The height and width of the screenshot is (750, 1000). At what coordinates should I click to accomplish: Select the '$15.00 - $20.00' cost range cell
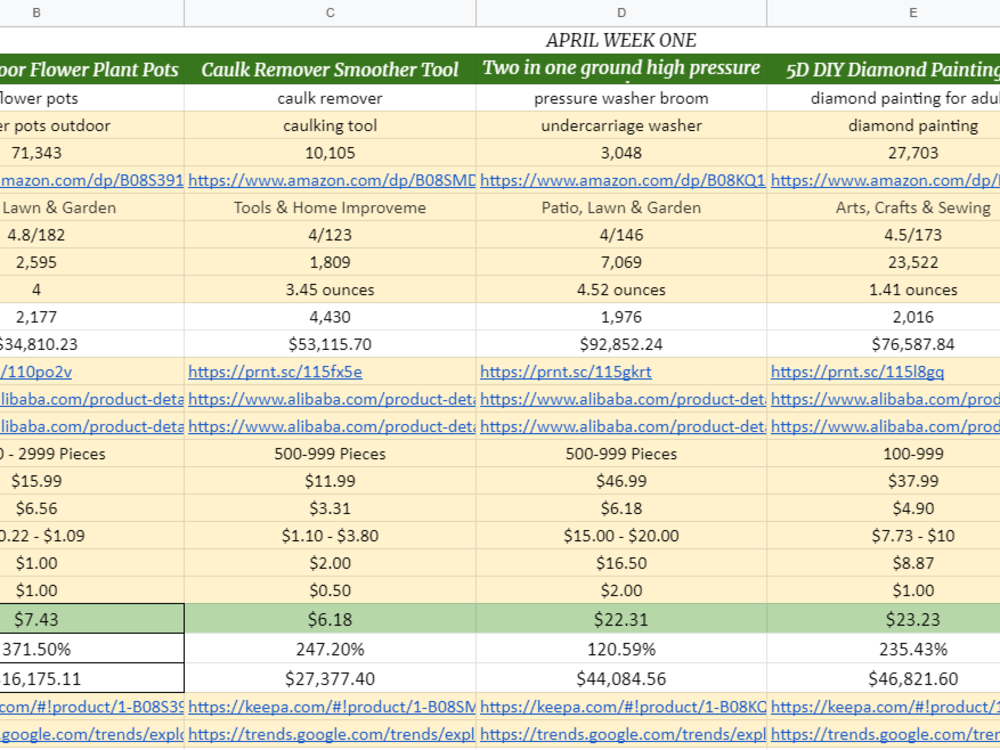[621, 536]
